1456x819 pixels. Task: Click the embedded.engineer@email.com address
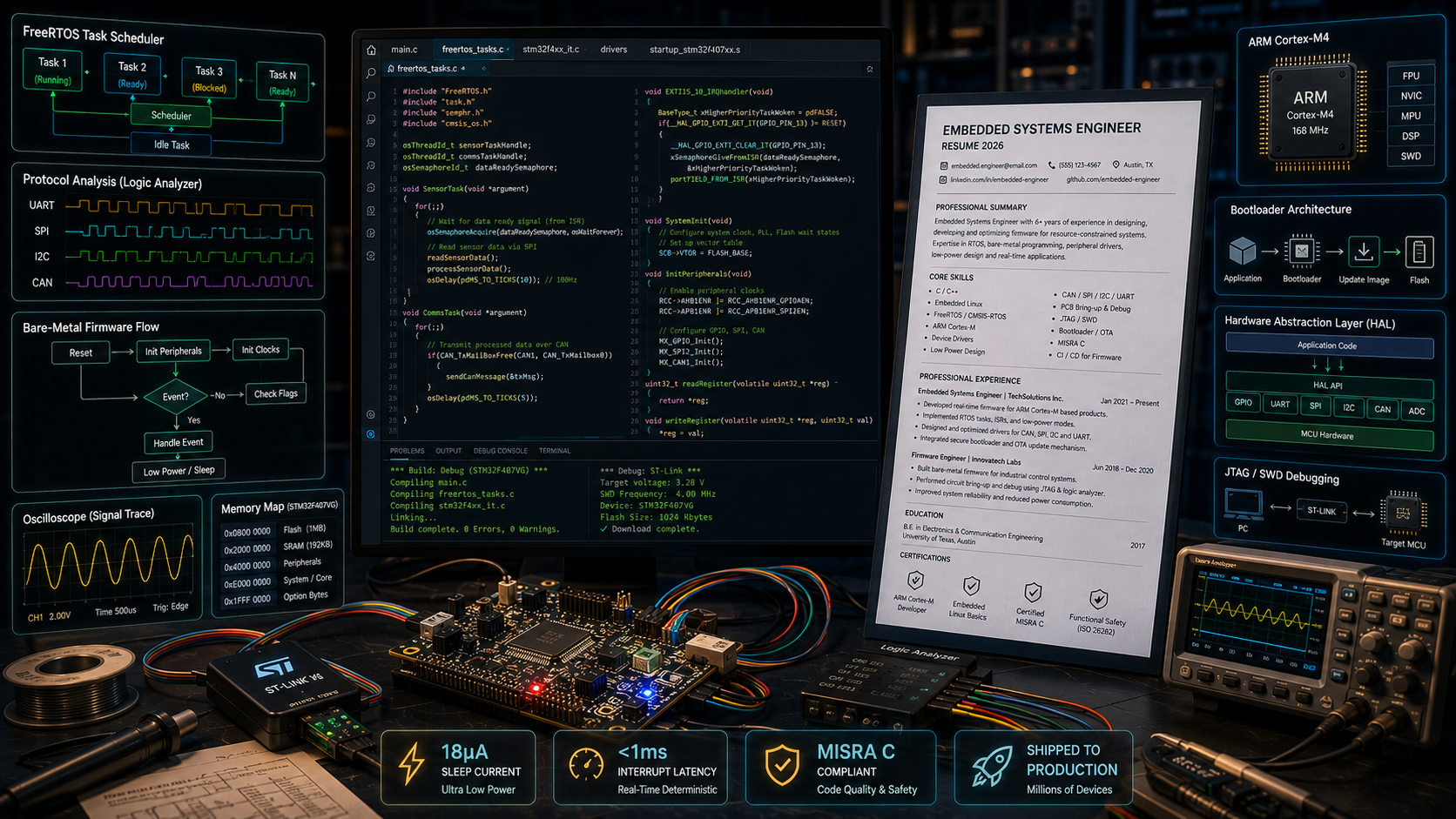[994, 165]
